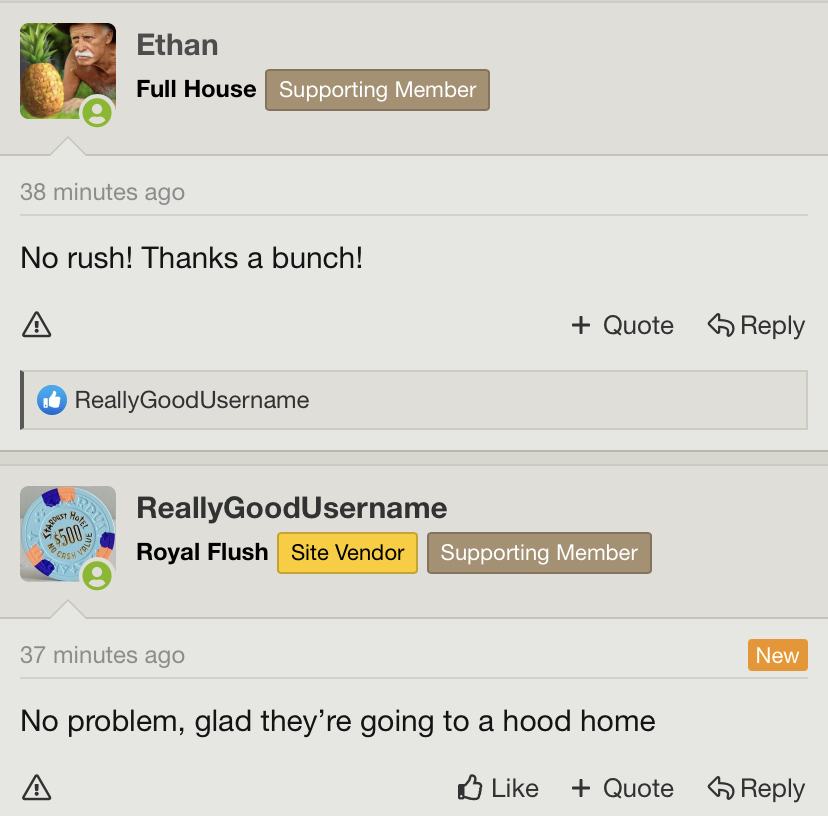Open the 37 minutes ago timestamp link
This screenshot has width=828, height=816.
102,655
